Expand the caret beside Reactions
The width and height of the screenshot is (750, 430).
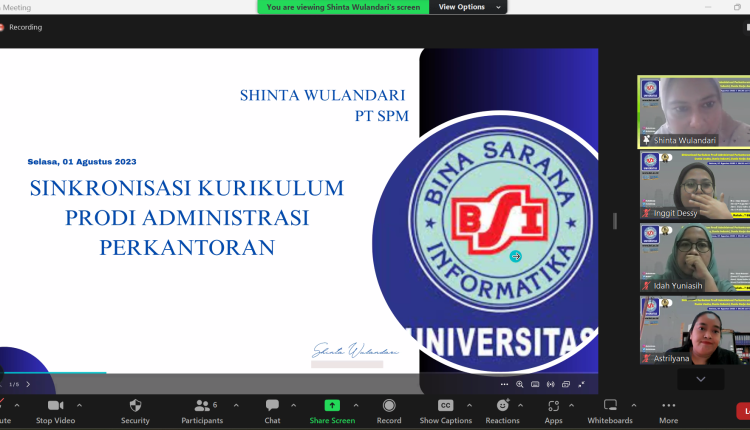[520, 406]
